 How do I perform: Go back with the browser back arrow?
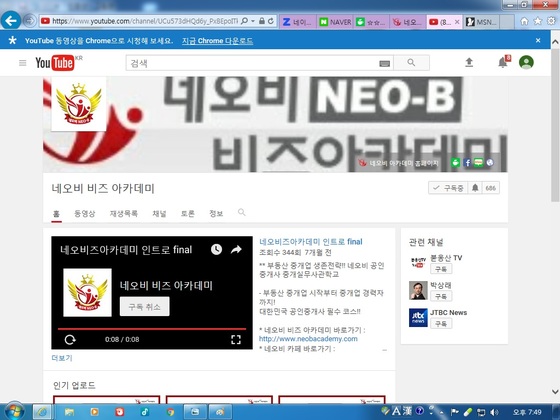(x=11, y=21)
